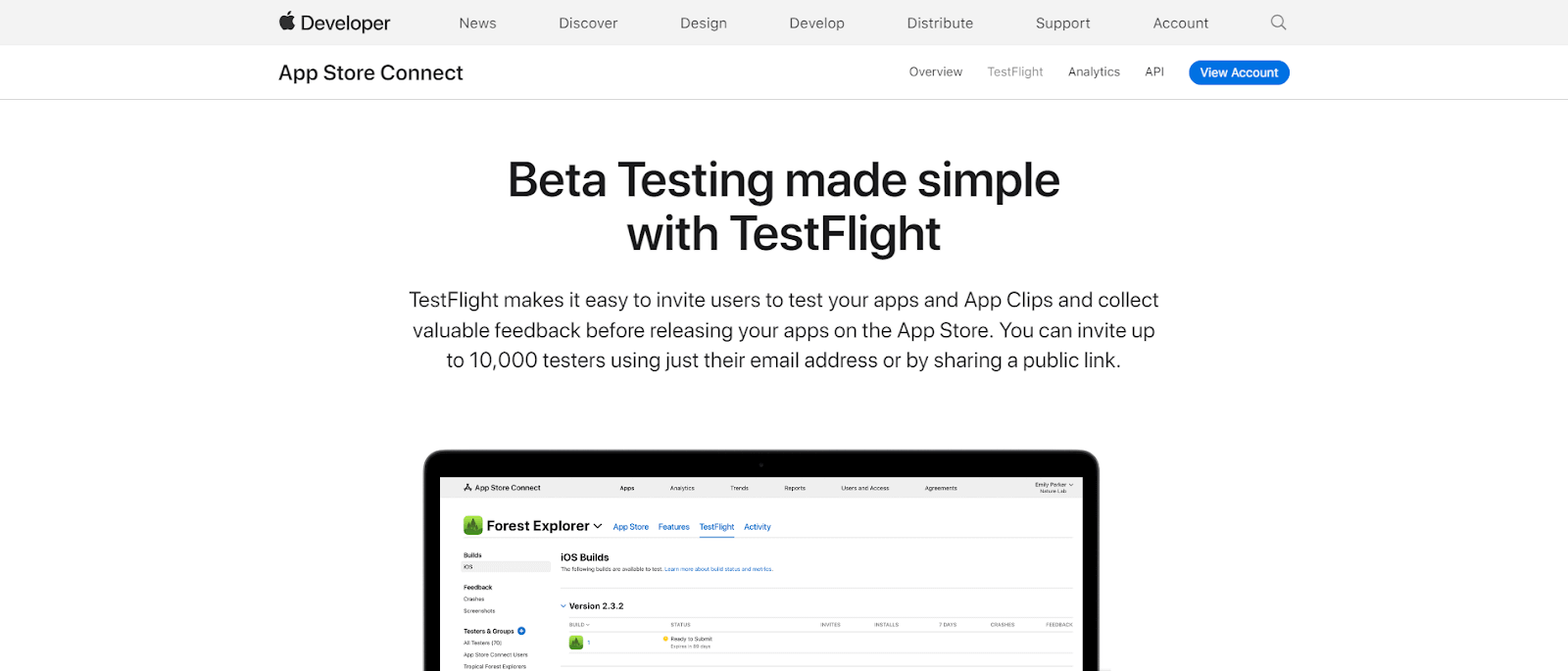1568x671 pixels.
Task: Go to Account in the top bar
Action: tap(1180, 24)
